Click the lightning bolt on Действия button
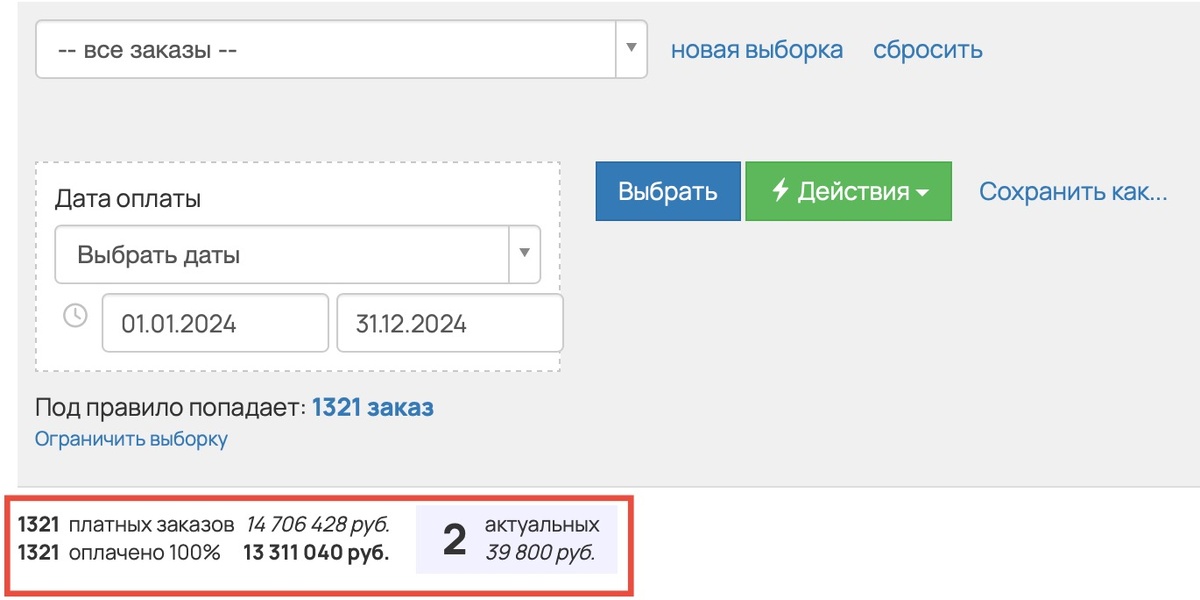 pyautogui.click(x=783, y=191)
